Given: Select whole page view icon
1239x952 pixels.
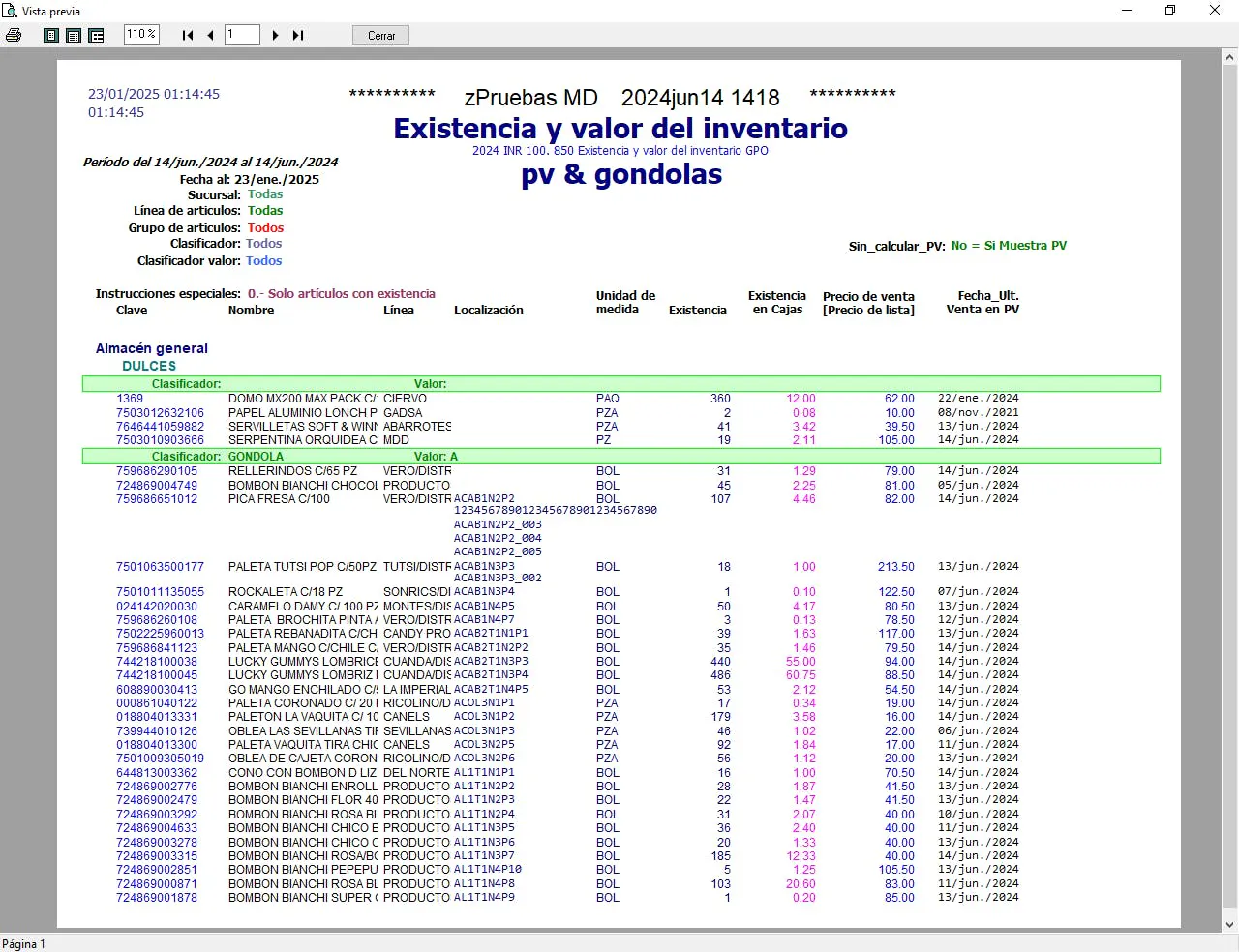Looking at the screenshot, I should tap(51, 35).
